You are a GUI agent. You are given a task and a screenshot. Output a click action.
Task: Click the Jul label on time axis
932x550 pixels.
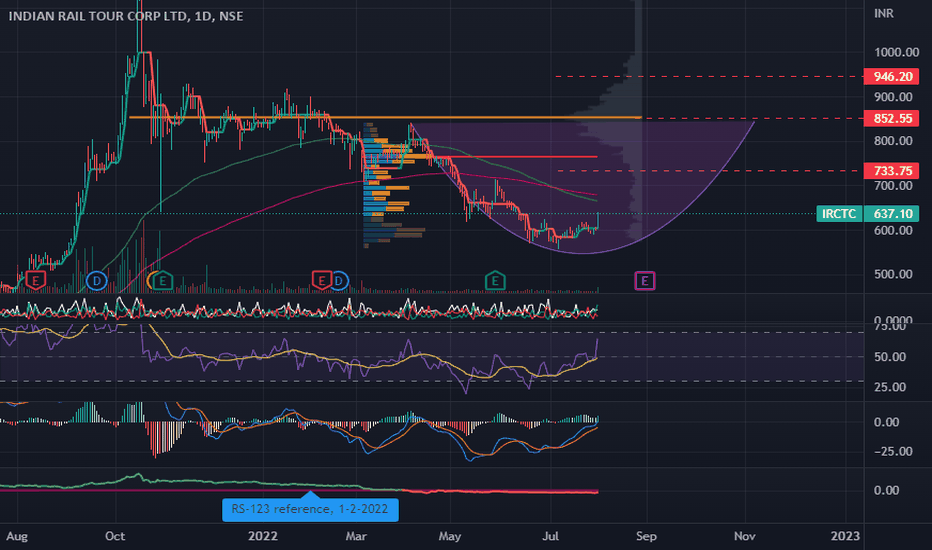550,536
